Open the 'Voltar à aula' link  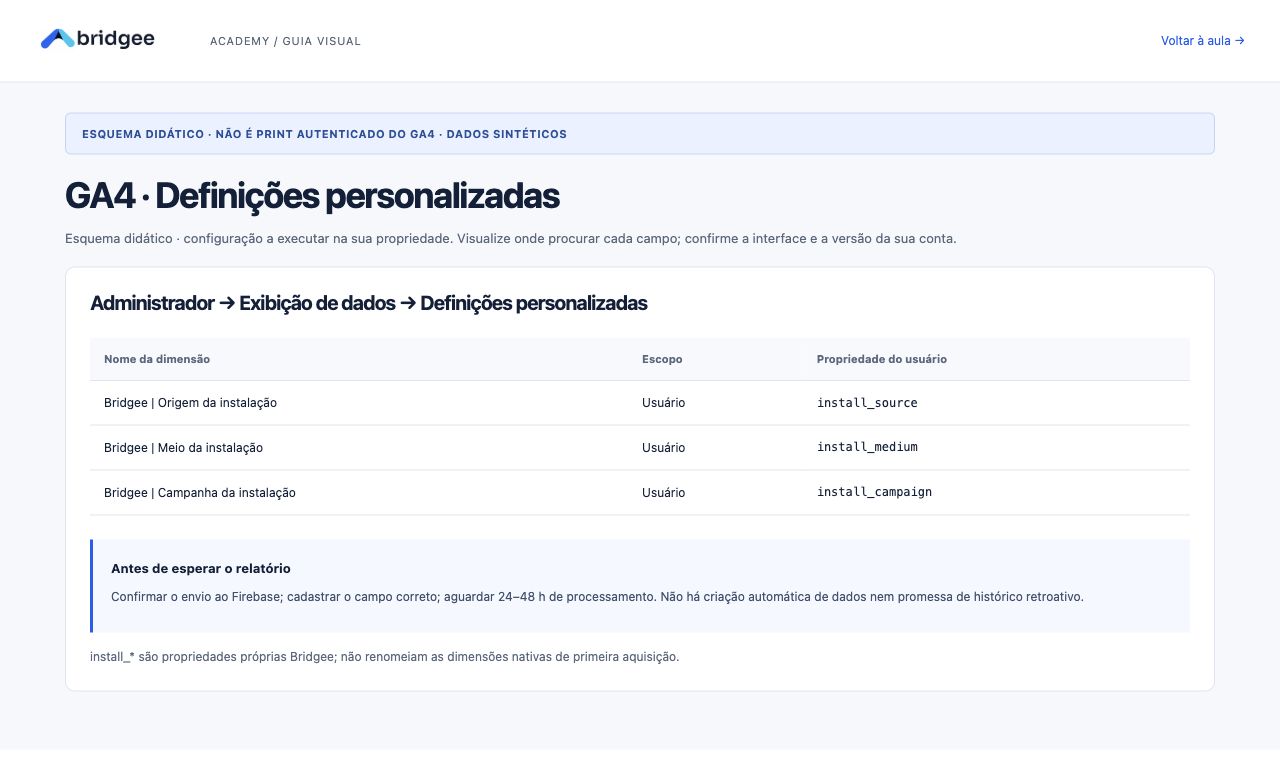click(1202, 41)
